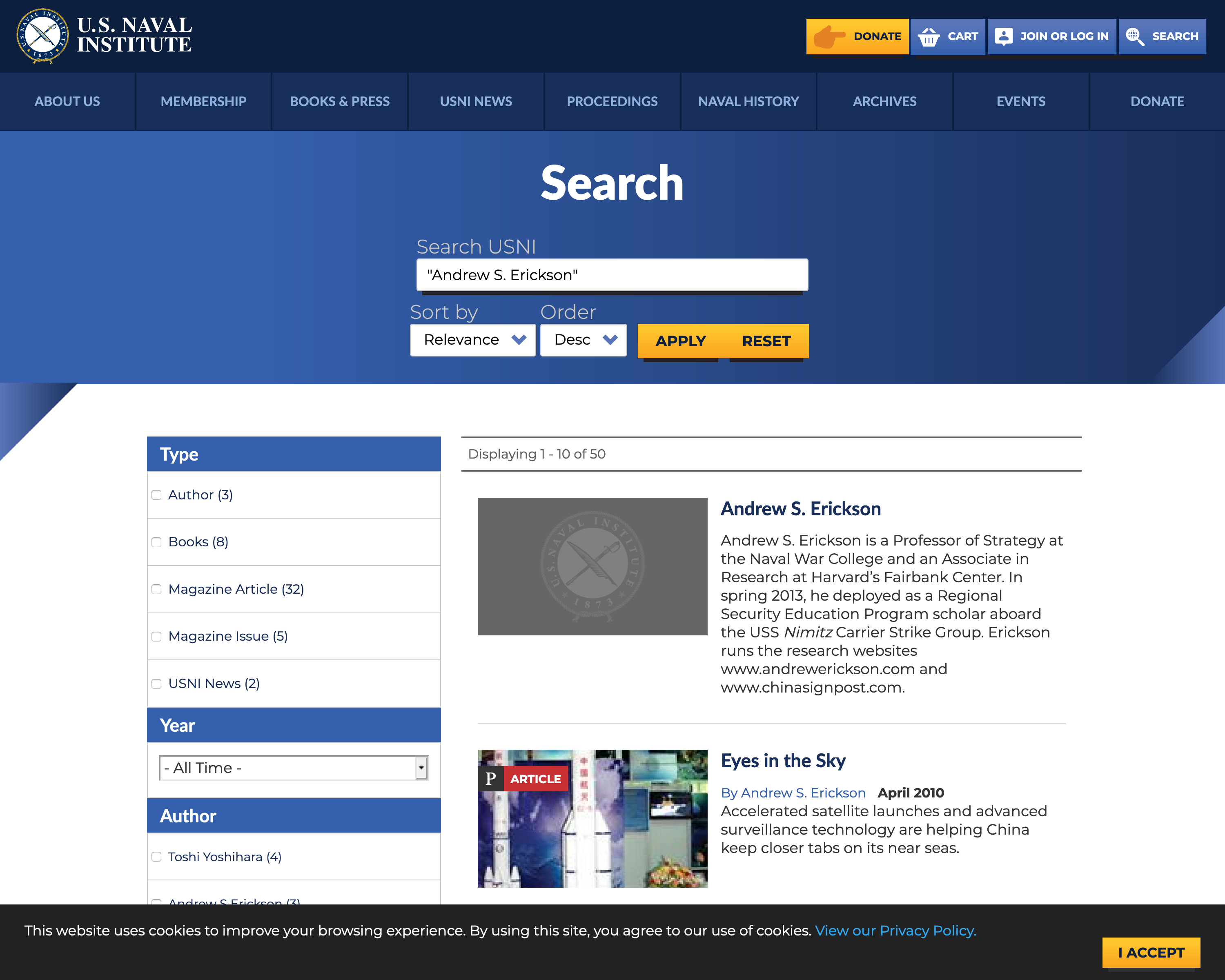This screenshot has height=980, width=1225.
Task: Open the Eyes in the Sky article title
Action: (783, 761)
